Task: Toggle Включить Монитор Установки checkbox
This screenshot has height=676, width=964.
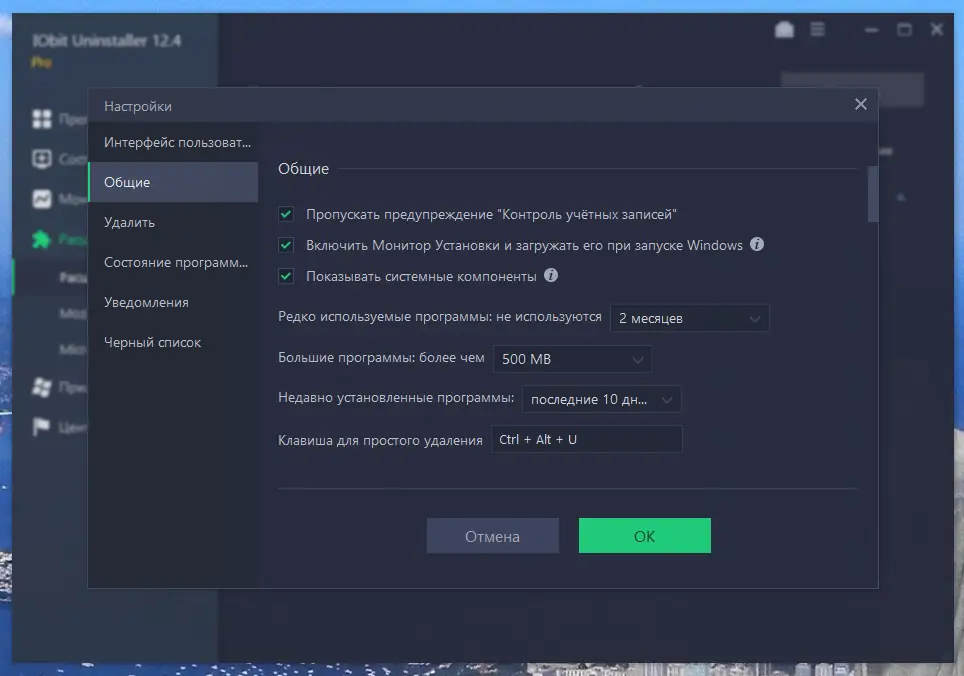Action: [x=286, y=245]
